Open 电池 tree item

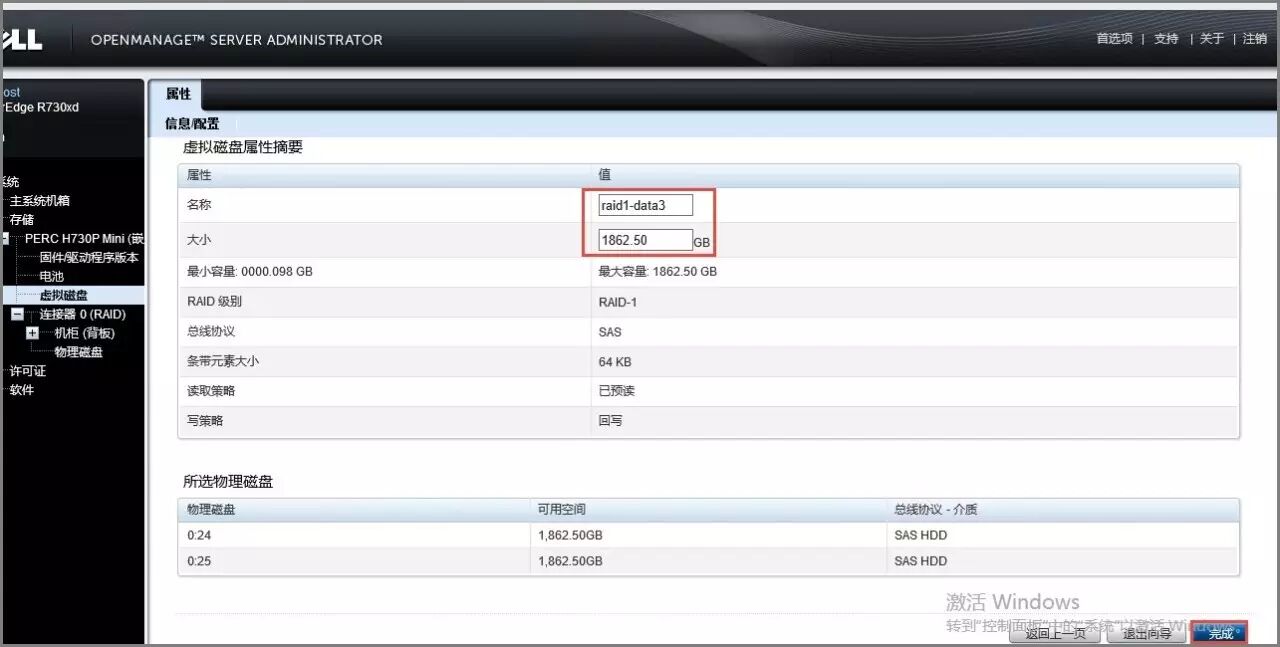52,277
